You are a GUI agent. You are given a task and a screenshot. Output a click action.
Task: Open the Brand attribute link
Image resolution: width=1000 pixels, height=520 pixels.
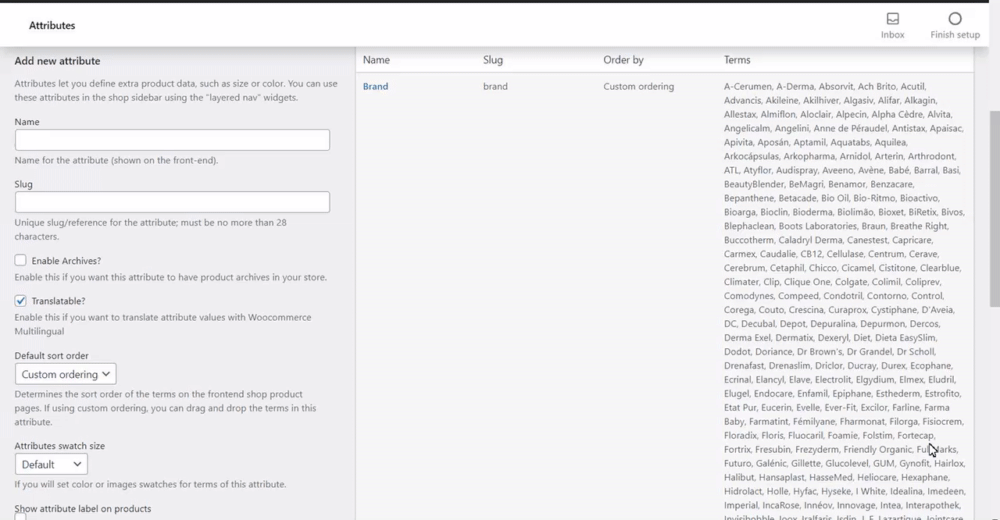[x=375, y=86]
